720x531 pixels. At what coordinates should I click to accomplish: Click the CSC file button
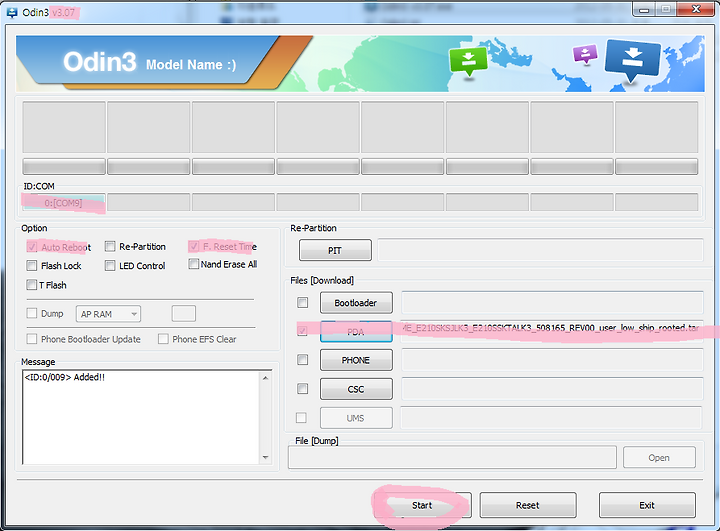tap(356, 389)
